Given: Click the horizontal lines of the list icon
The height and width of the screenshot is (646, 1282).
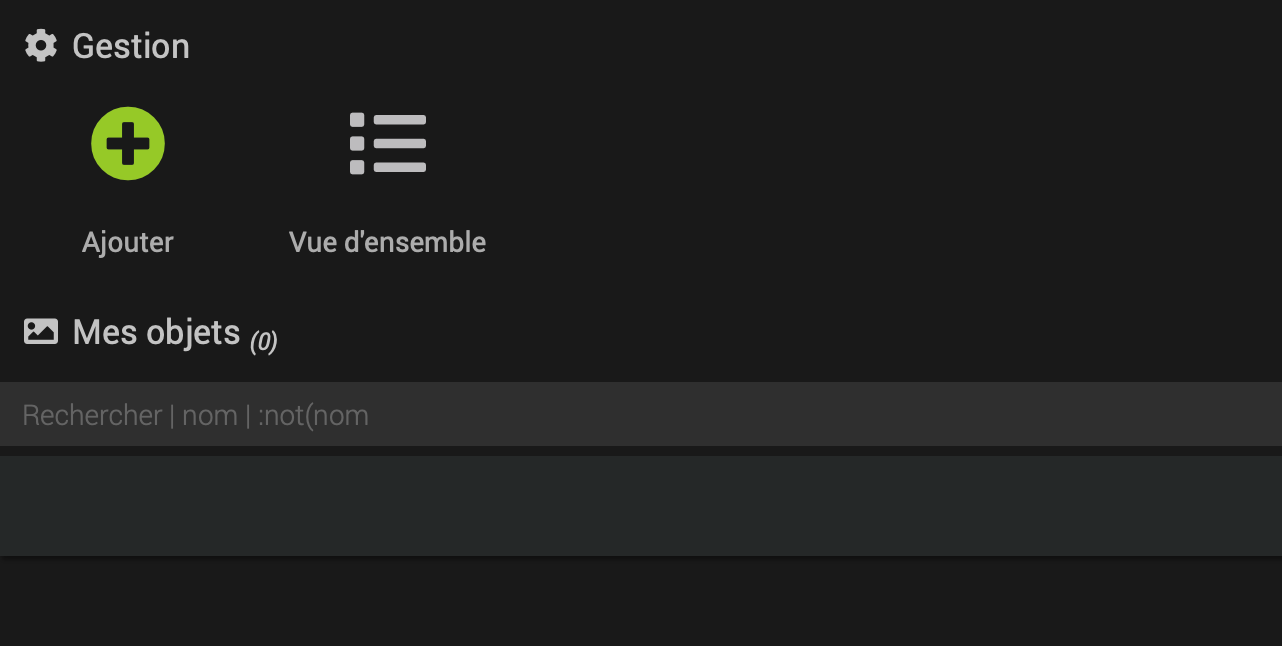Looking at the screenshot, I should pyautogui.click(x=400, y=143).
